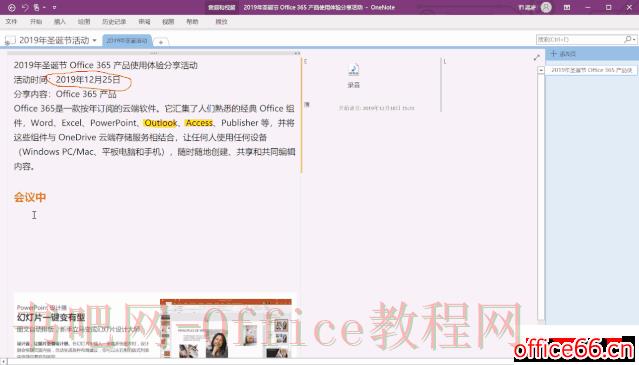This screenshot has width=639, height=365.
Task: Click the account avatar icon
Action: tap(546, 7)
